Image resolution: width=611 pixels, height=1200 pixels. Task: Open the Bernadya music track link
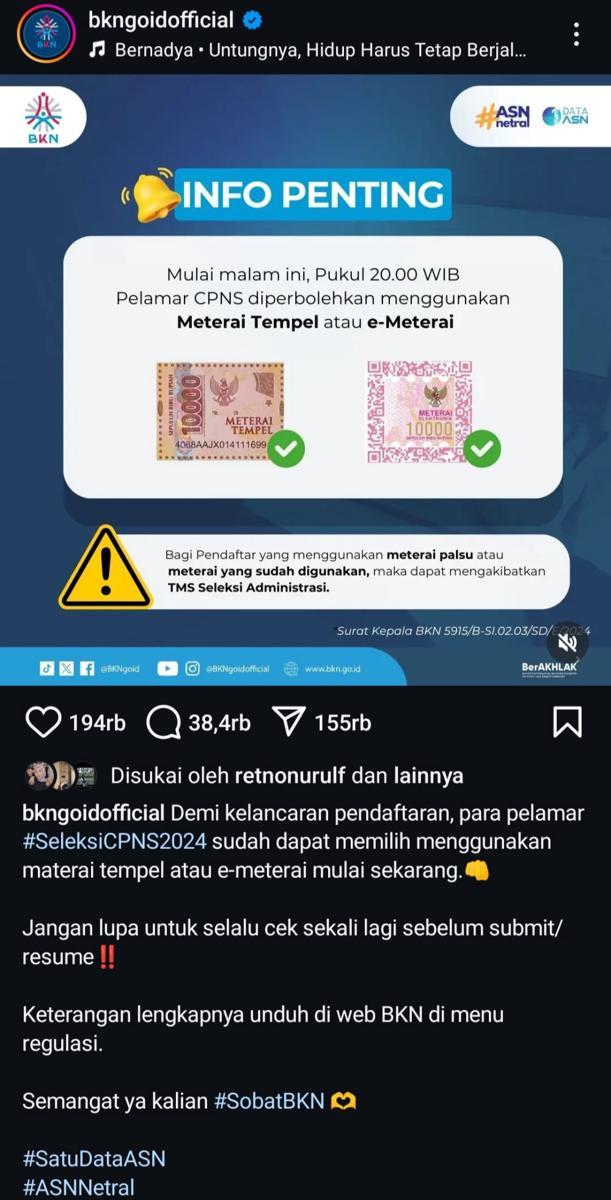click(x=320, y=49)
